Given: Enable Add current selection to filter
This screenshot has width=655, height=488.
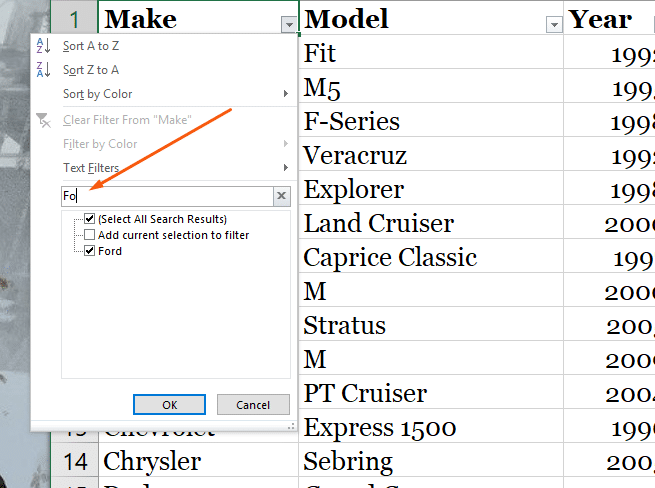Looking at the screenshot, I should point(89,234).
